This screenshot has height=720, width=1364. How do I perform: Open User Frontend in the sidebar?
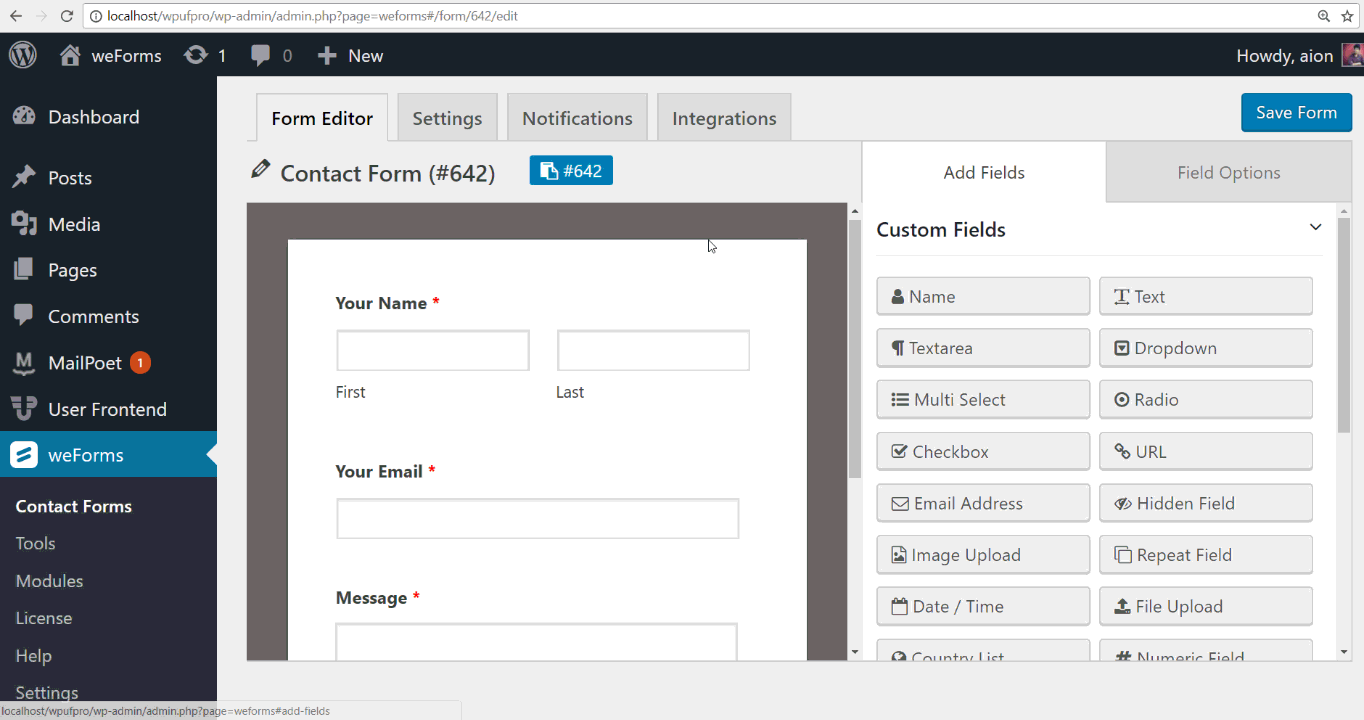tap(108, 409)
